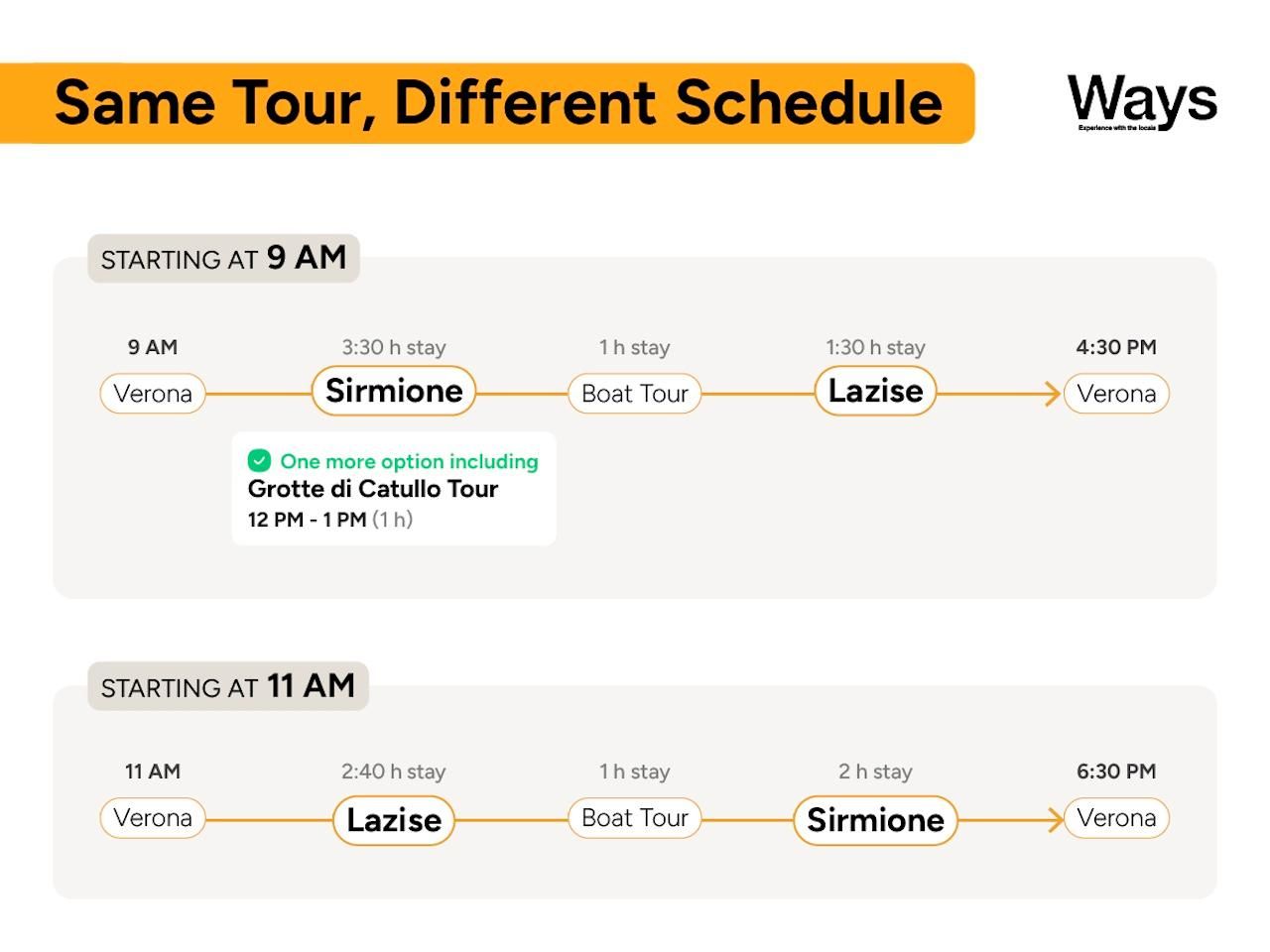
Task: Open the Starting at 11 AM tab label
Action: point(228,686)
